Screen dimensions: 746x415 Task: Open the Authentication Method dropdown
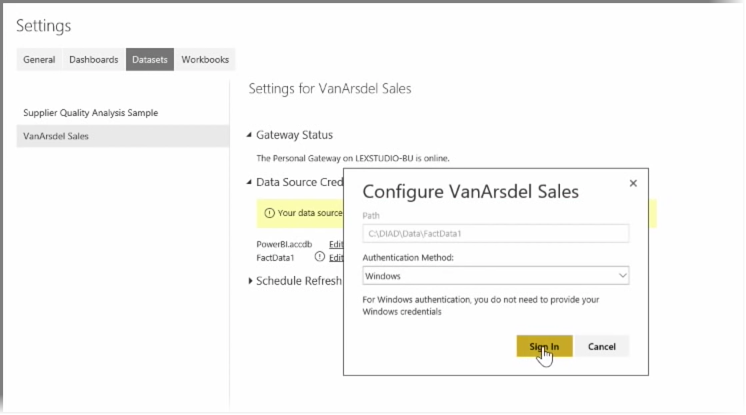(x=495, y=275)
